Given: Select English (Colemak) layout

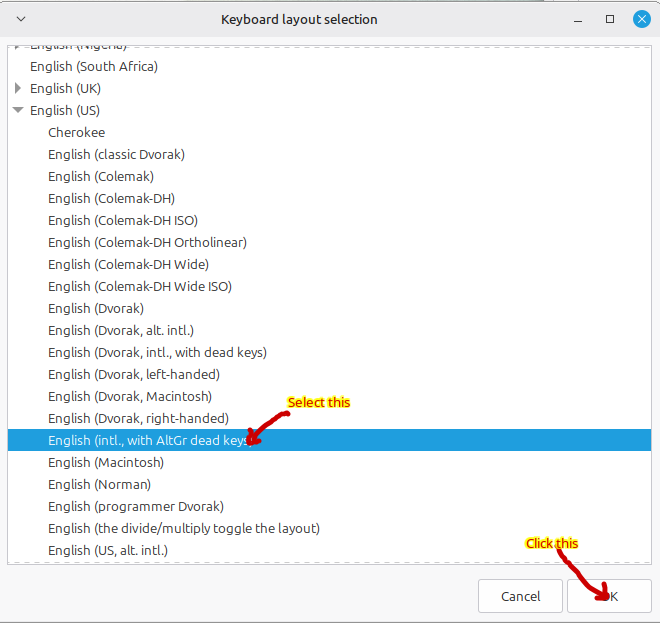Looking at the screenshot, I should click(101, 176).
